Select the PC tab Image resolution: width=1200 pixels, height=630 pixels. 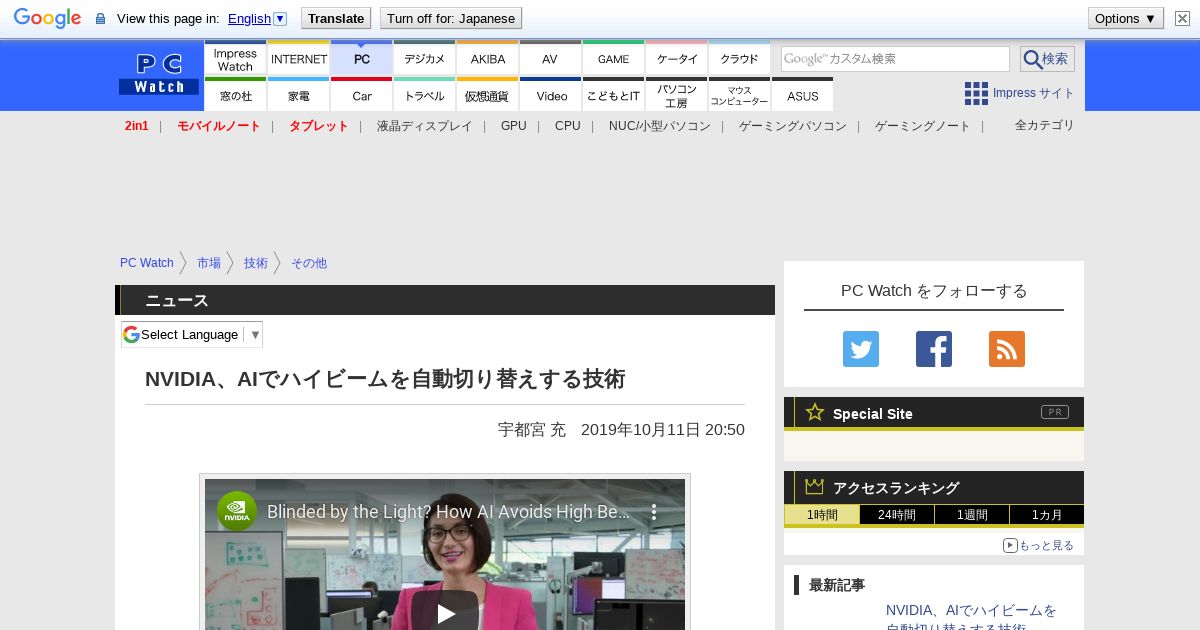point(362,59)
